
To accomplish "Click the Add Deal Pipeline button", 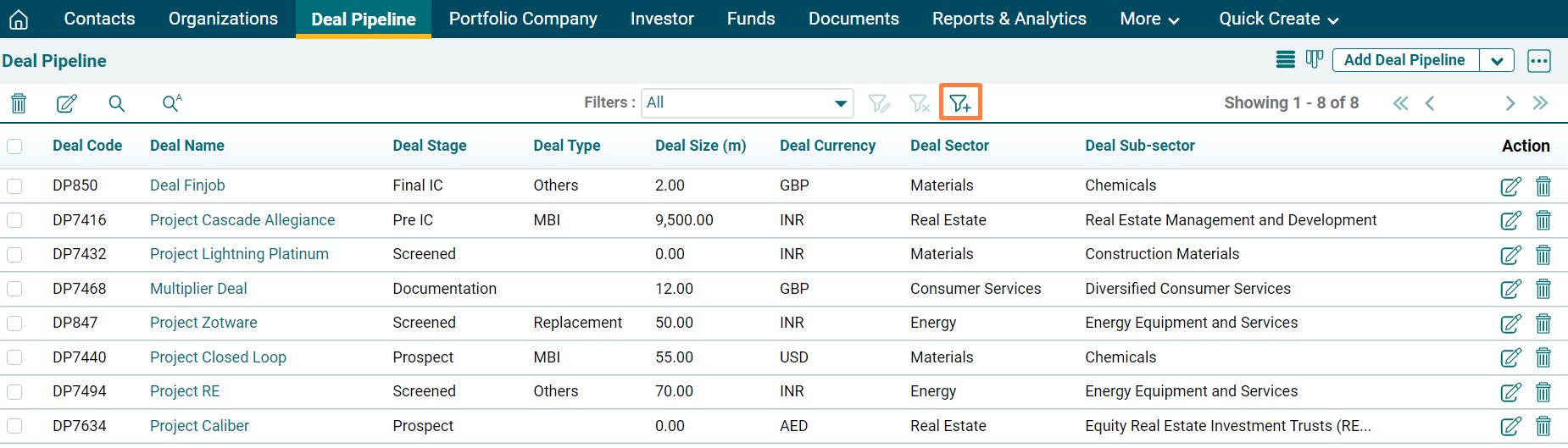I will pyautogui.click(x=1404, y=60).
